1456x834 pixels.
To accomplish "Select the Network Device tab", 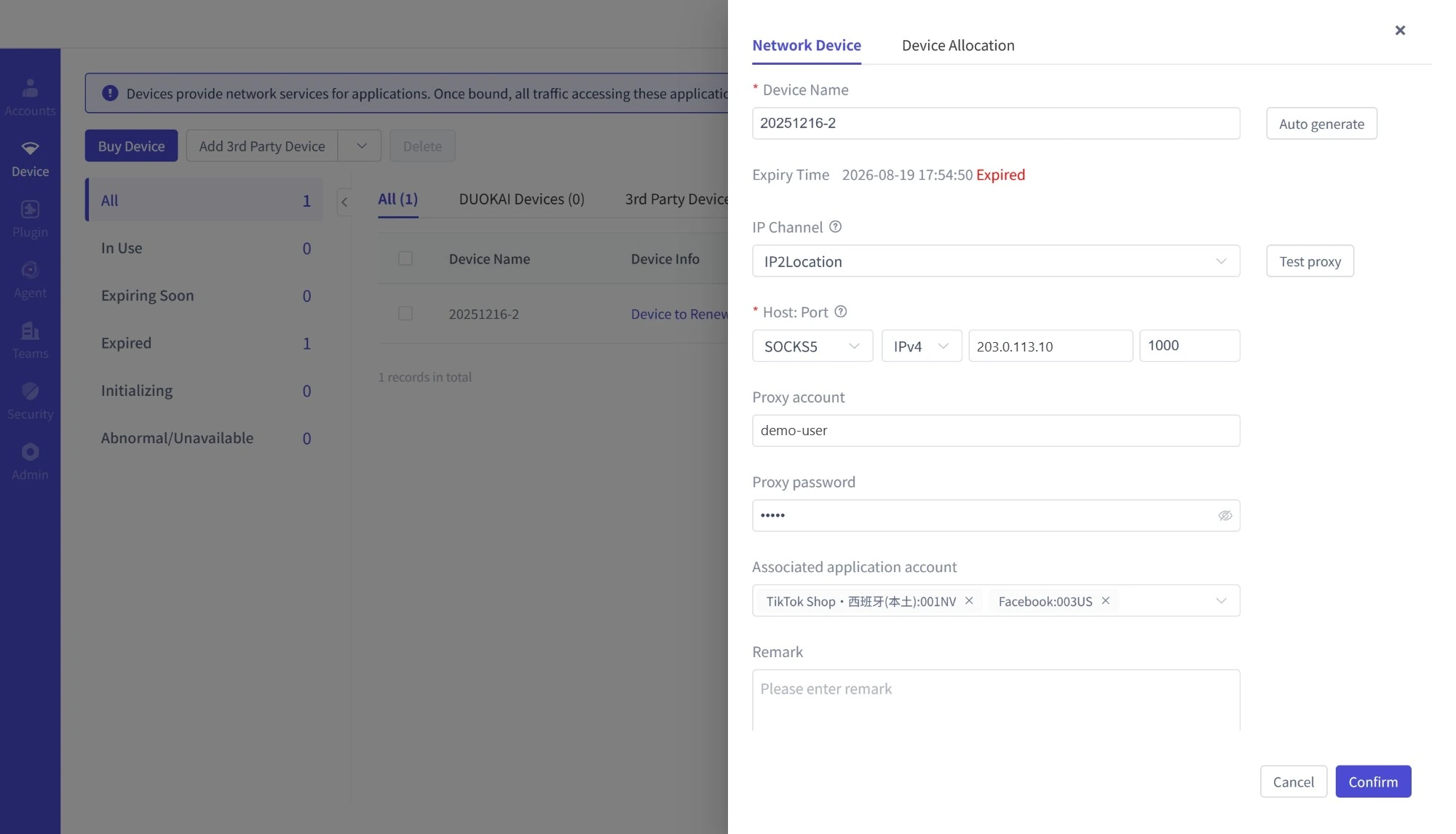I will 807,45.
